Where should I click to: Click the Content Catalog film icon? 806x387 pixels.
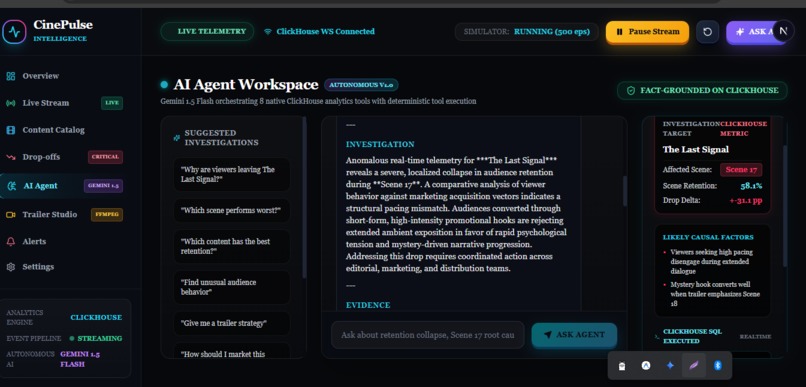(10, 130)
